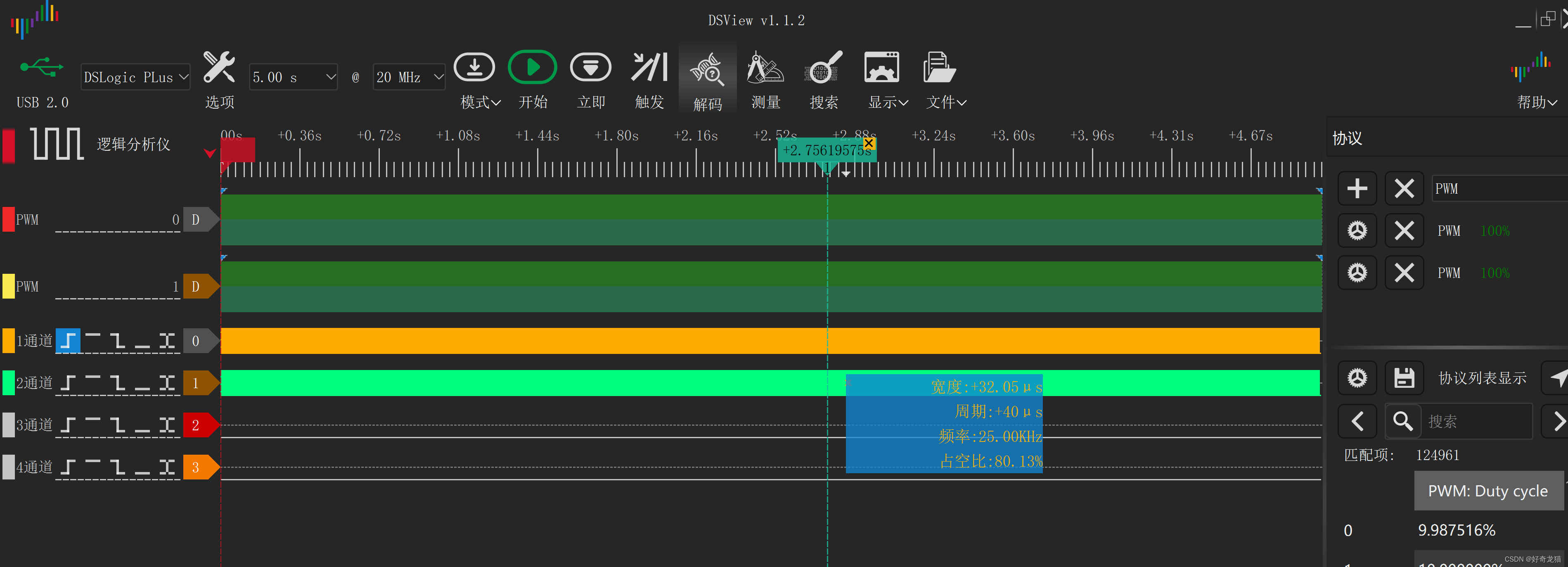Open the 帮助 help menu
This screenshot has width=1568, height=567.
coord(1536,102)
